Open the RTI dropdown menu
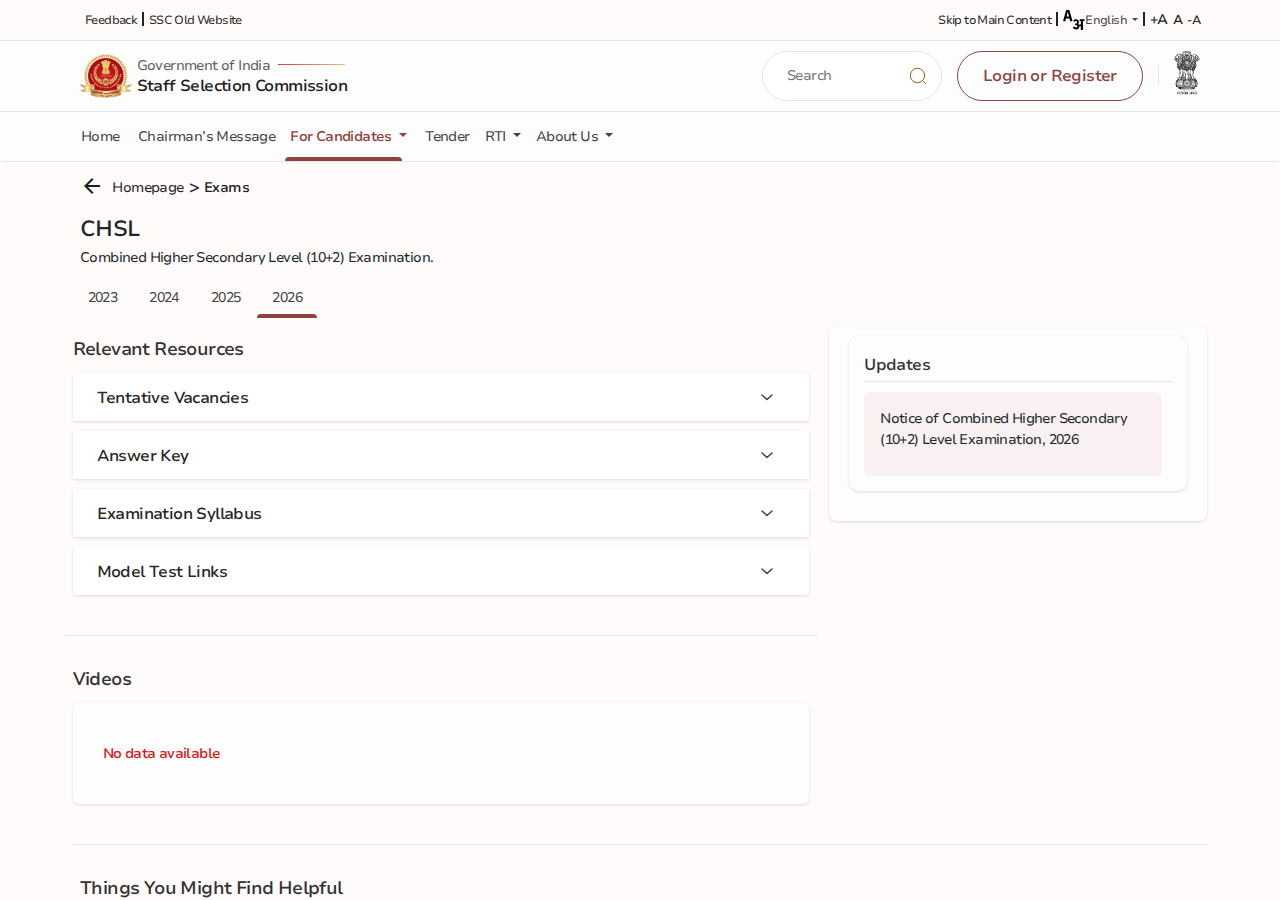 tap(503, 136)
